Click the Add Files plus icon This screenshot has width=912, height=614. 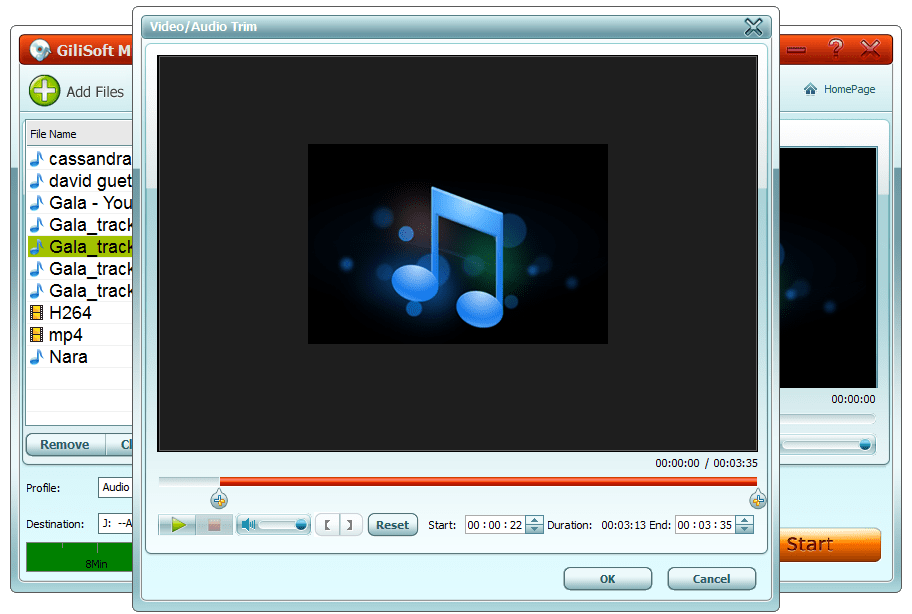tap(43, 90)
